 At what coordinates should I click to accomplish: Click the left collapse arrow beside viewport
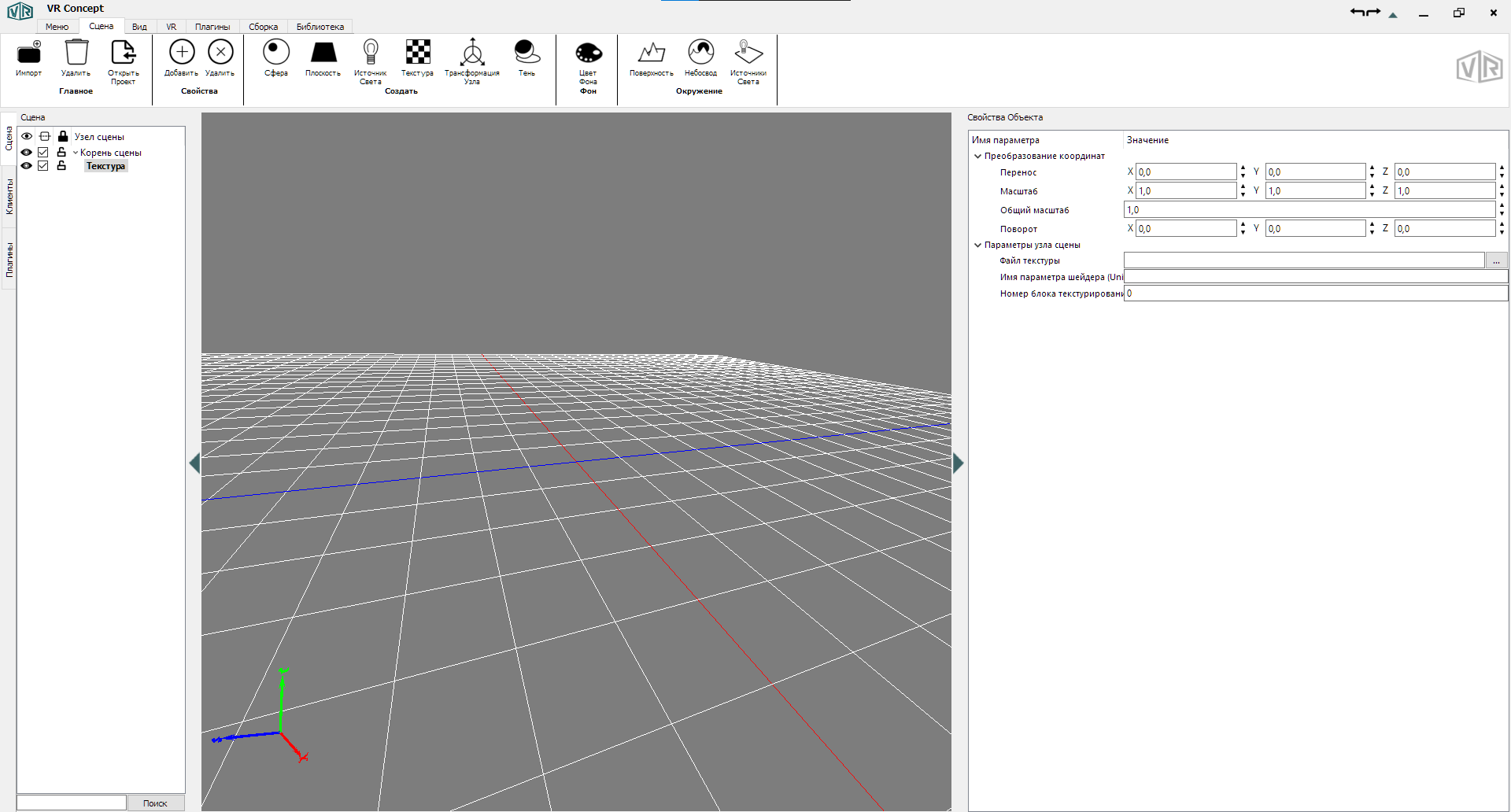point(194,463)
